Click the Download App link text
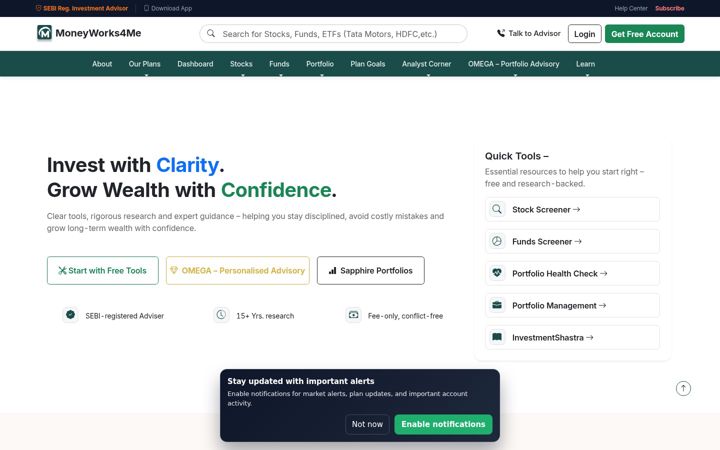This screenshot has width=720, height=450. [171, 8]
